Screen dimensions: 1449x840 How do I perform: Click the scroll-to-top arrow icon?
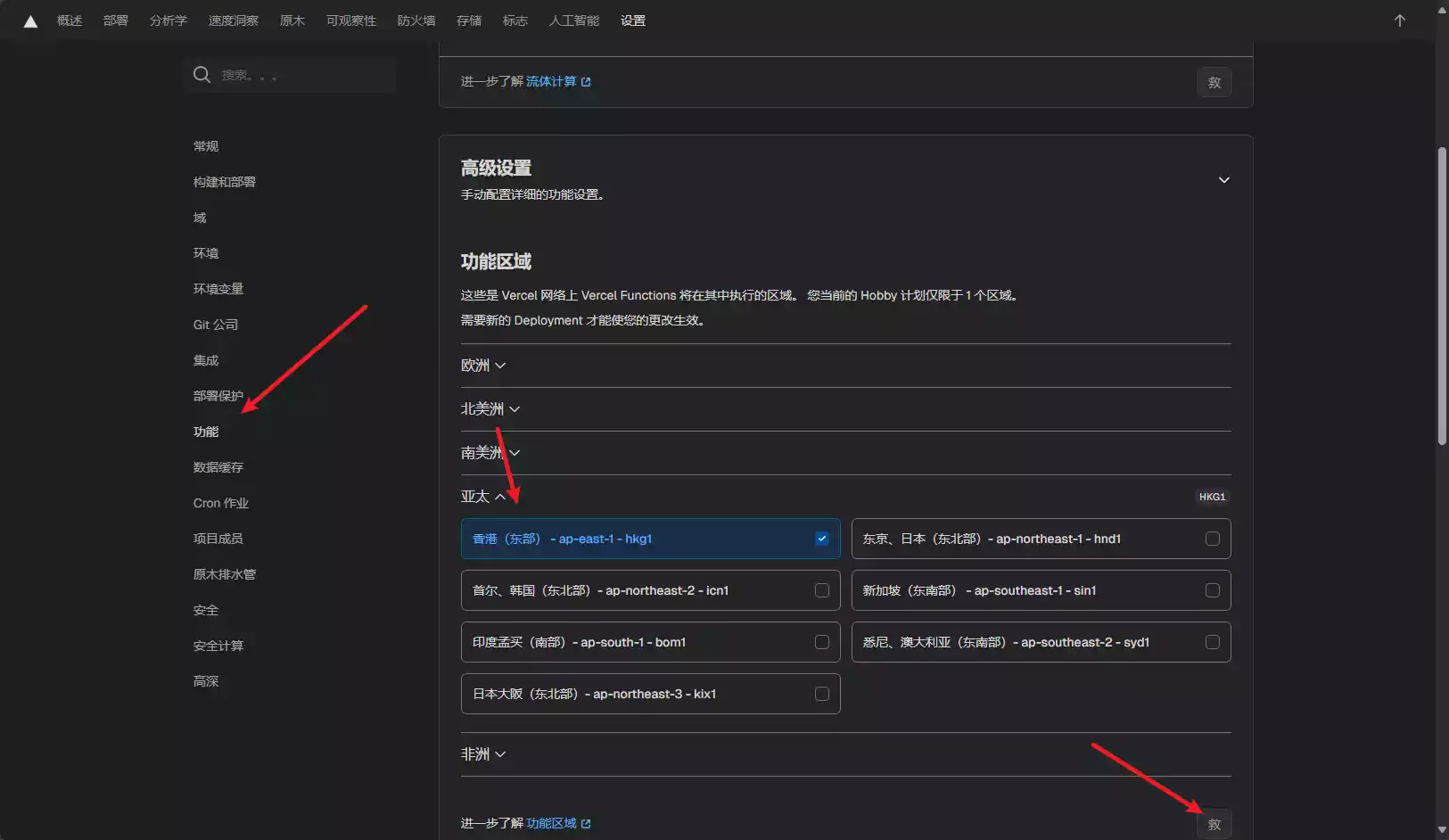pos(1399,20)
